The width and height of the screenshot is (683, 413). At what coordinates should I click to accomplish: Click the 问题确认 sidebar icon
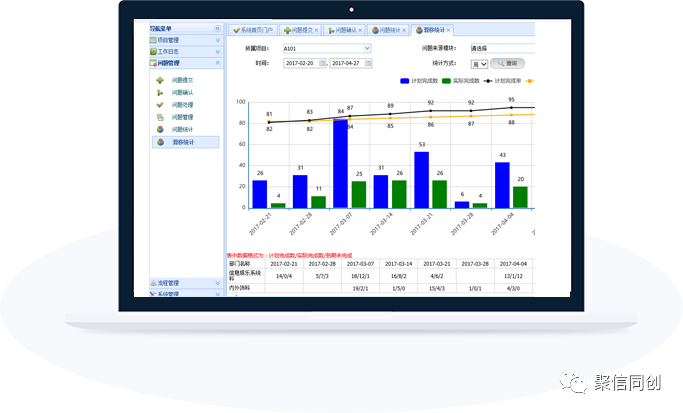(160, 92)
